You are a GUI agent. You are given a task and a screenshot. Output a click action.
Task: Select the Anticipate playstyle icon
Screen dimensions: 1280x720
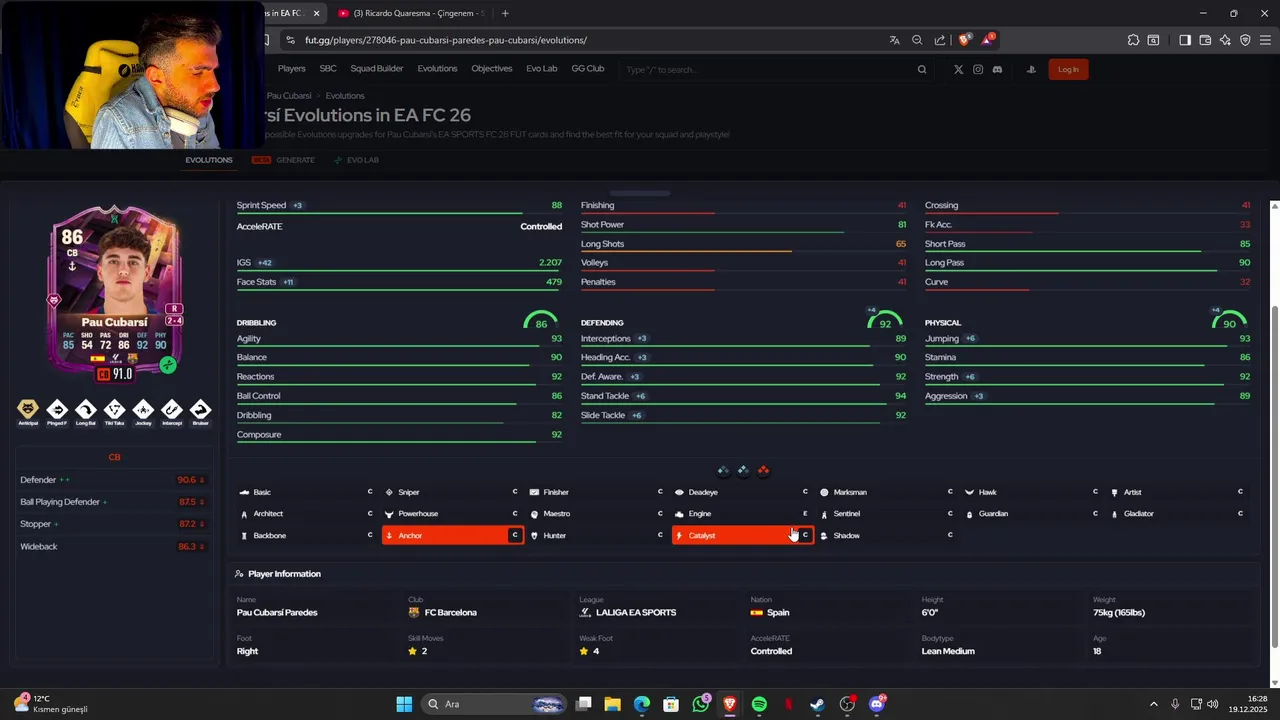28,409
